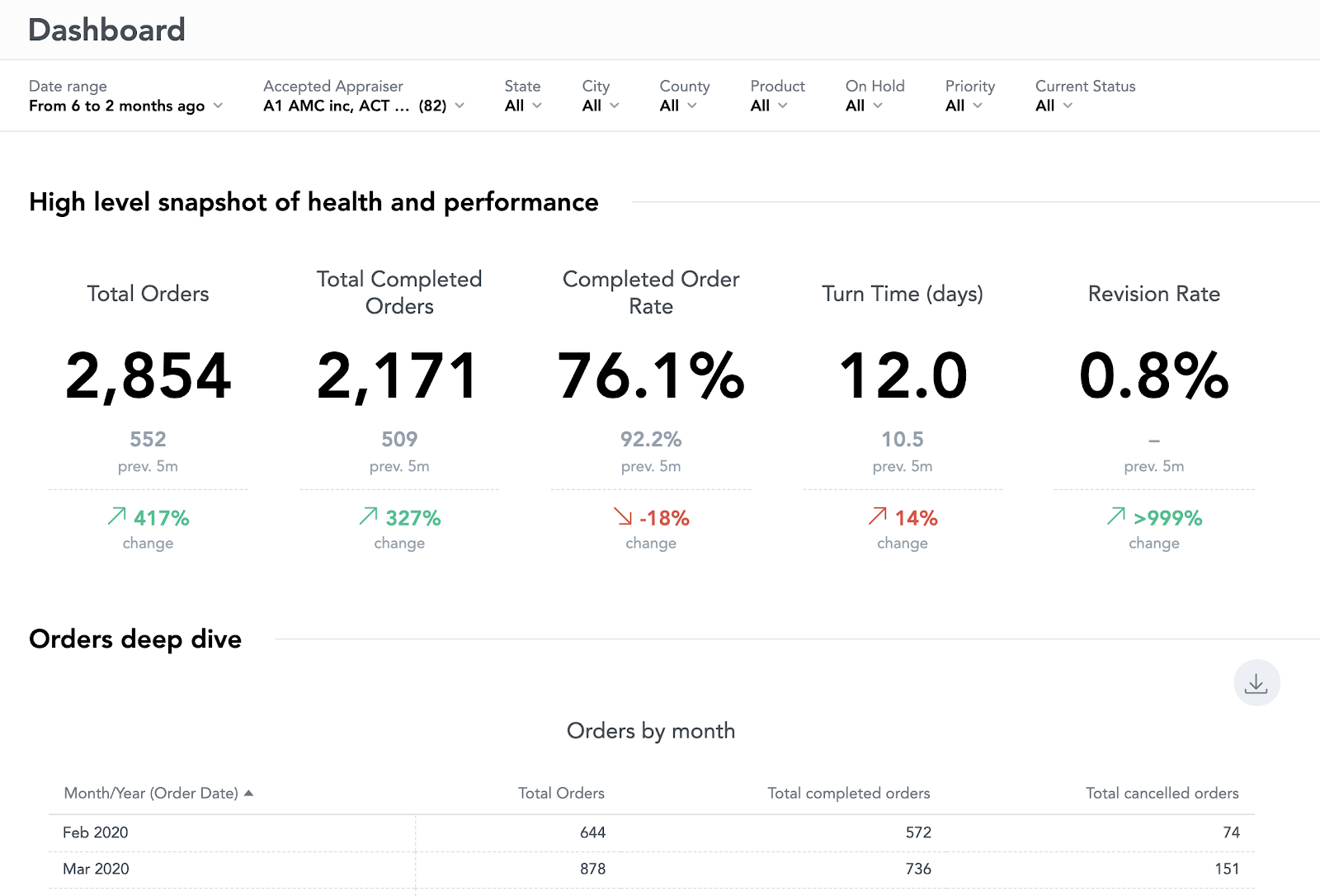1320x896 pixels.
Task: Click the sort arrow beside Month/Year header
Action: (250, 792)
